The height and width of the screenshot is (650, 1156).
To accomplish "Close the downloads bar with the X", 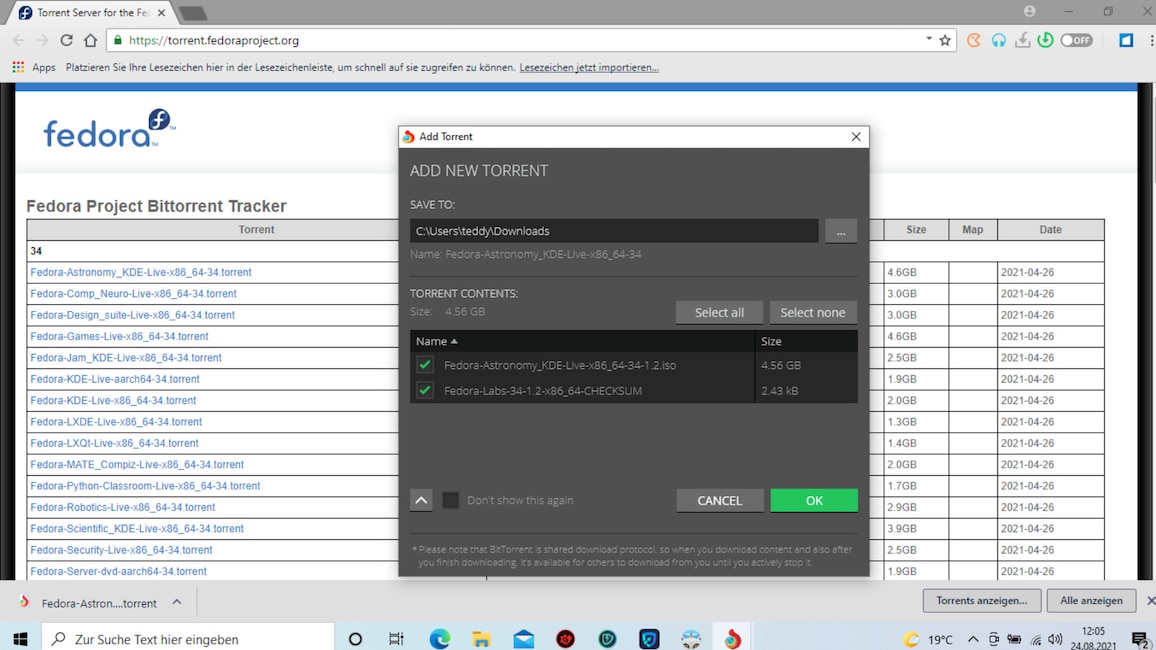I will tap(1150, 601).
